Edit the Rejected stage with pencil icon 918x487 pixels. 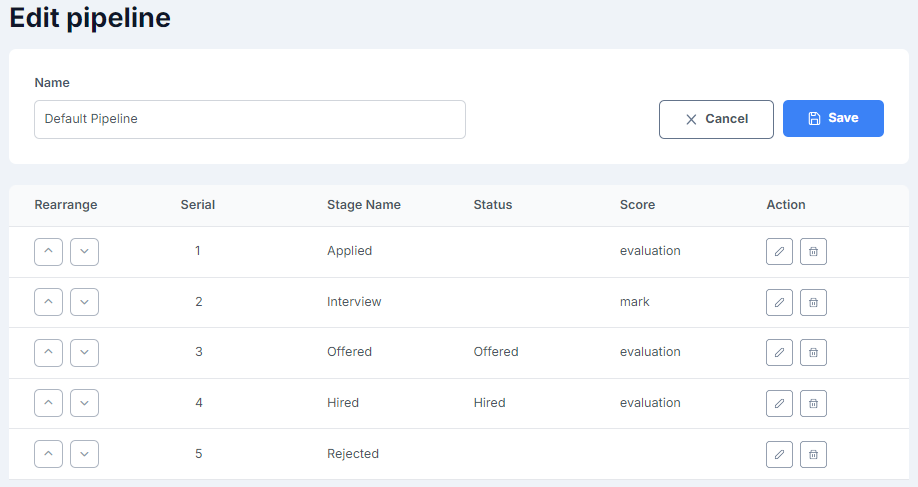[x=779, y=454]
